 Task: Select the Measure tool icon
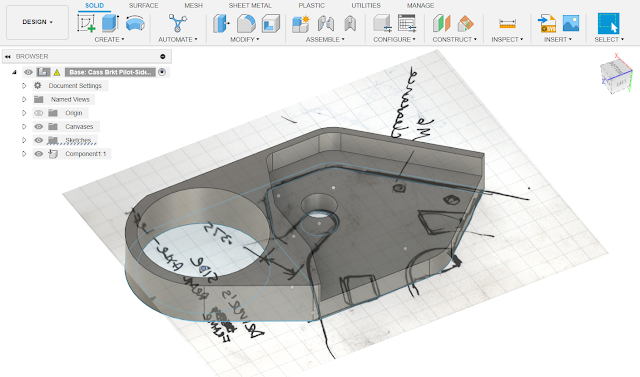point(507,24)
